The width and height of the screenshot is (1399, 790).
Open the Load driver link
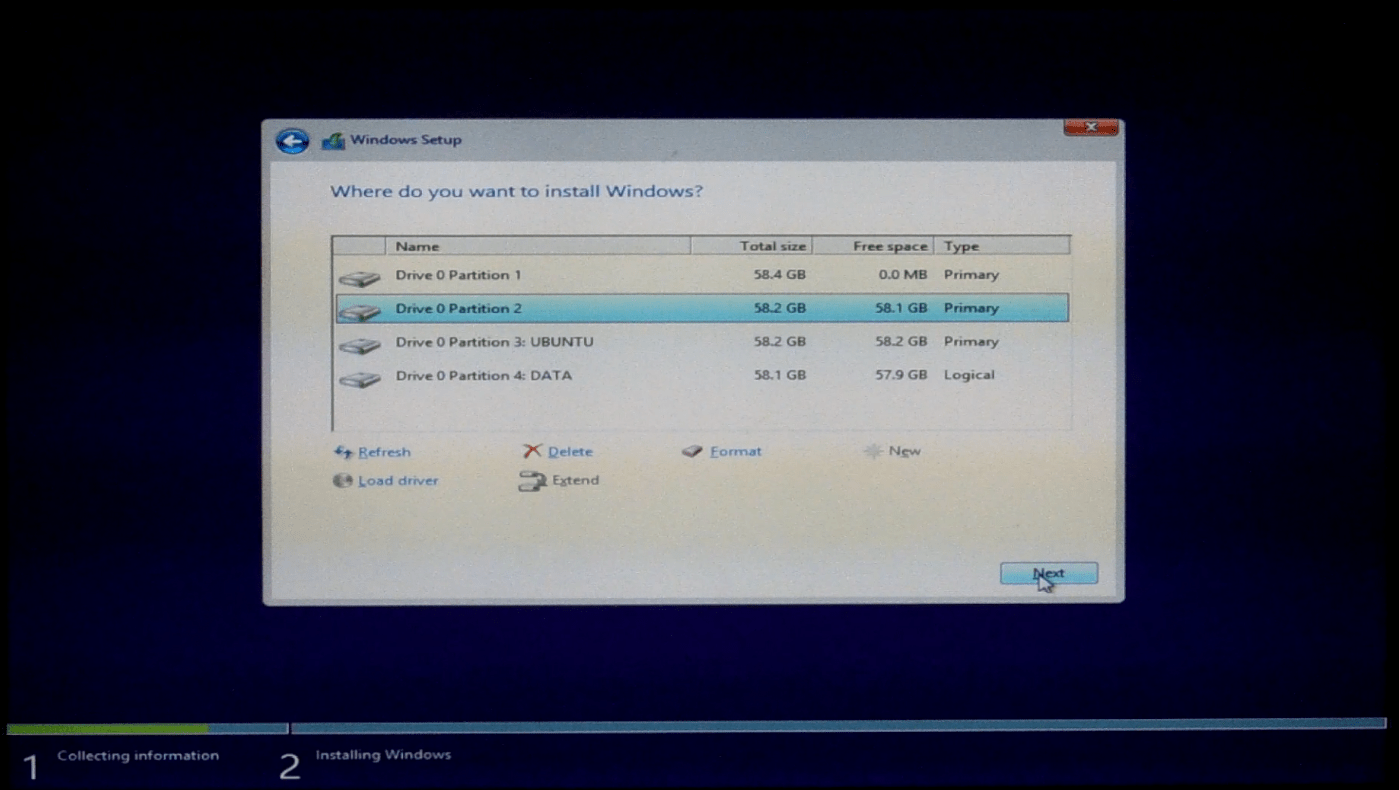click(x=398, y=481)
